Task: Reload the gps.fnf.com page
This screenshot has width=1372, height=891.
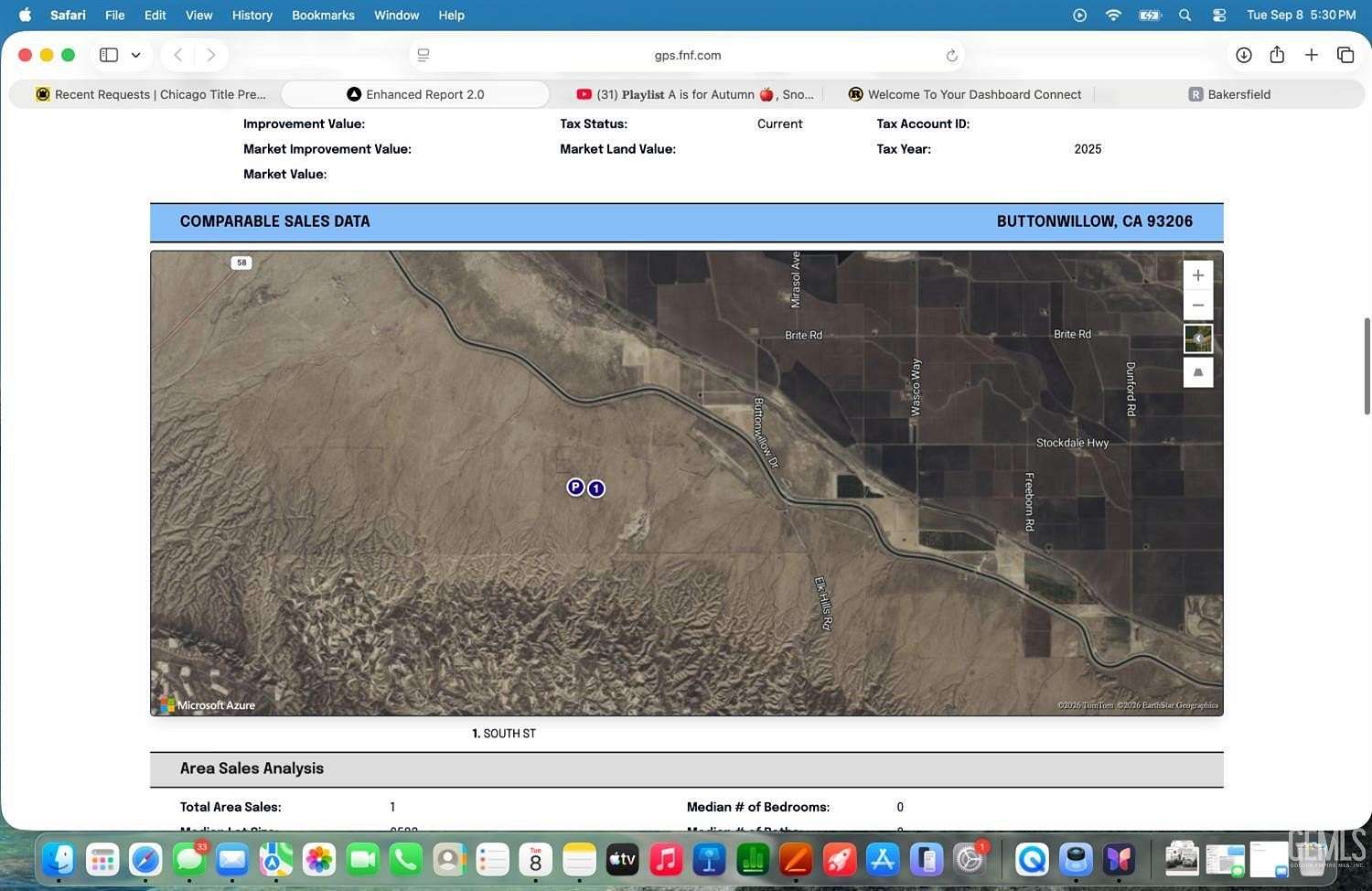Action: (x=951, y=55)
